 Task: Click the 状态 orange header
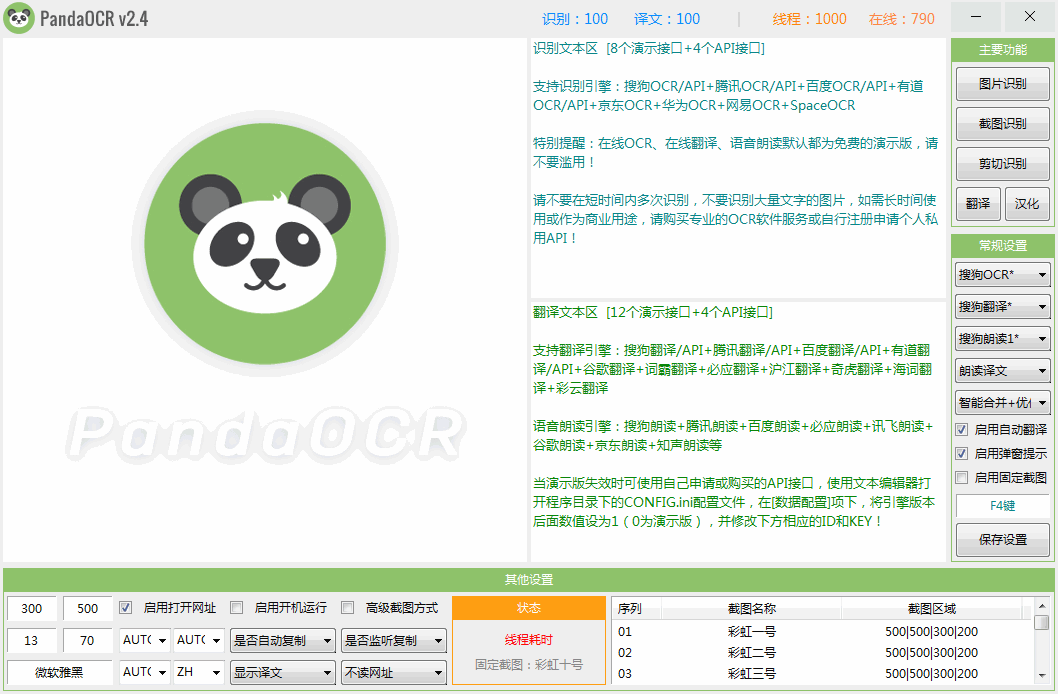529,608
